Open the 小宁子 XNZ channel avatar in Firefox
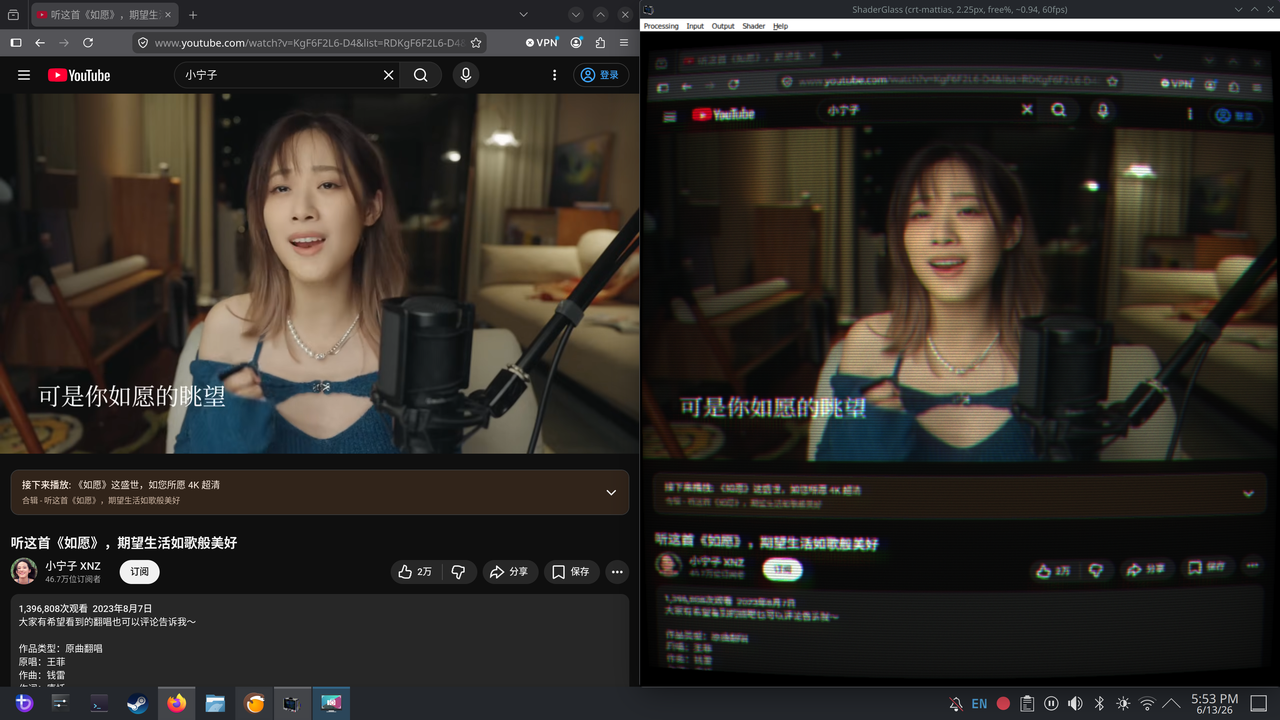Image resolution: width=1280 pixels, height=720 pixels. (24, 571)
